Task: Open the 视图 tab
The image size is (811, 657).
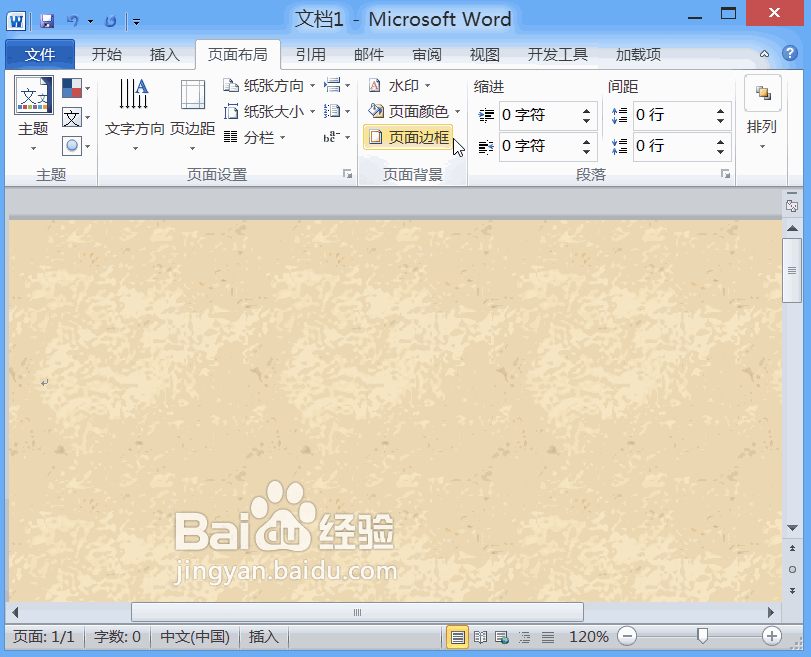Action: point(485,54)
